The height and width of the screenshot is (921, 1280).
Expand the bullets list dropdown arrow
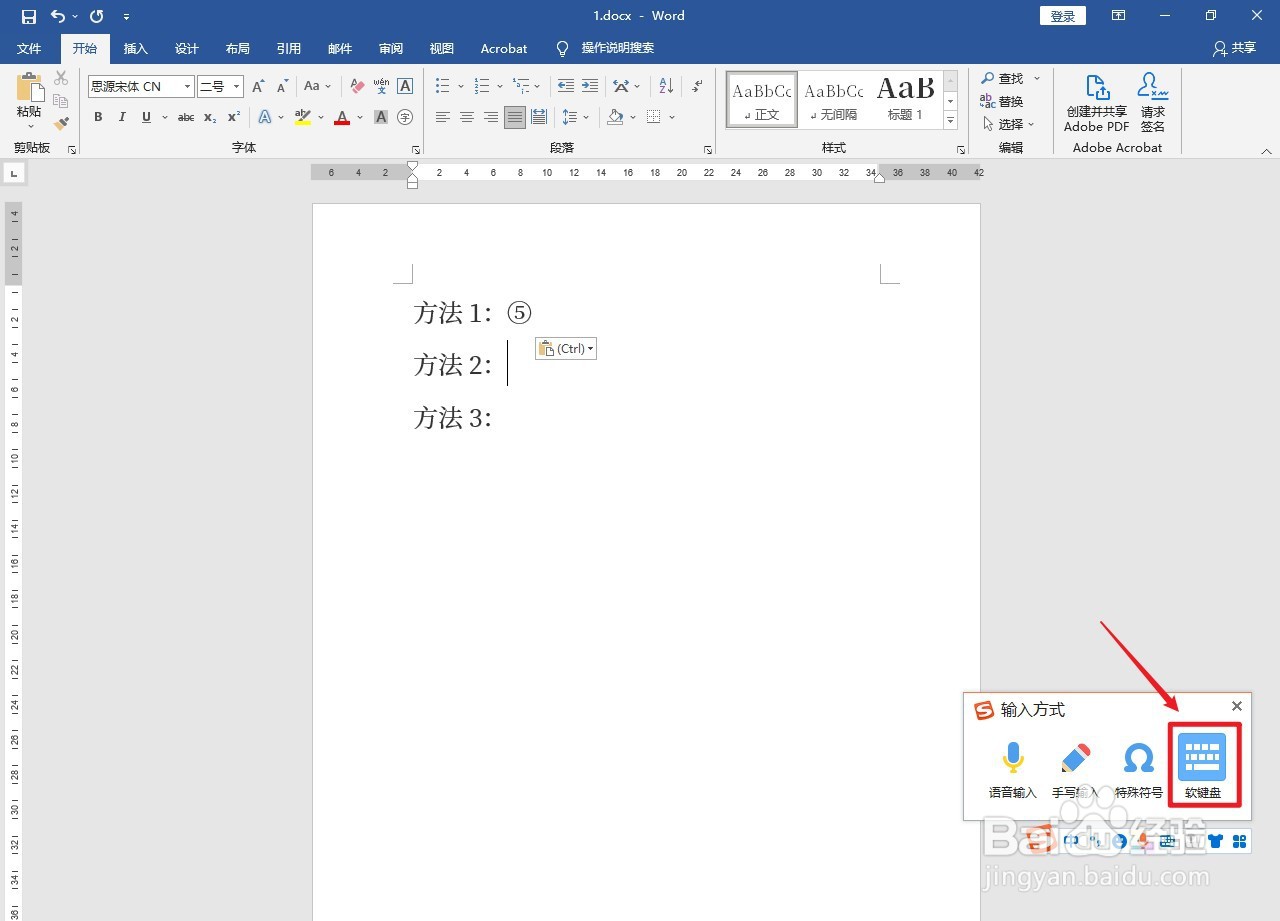click(x=461, y=86)
